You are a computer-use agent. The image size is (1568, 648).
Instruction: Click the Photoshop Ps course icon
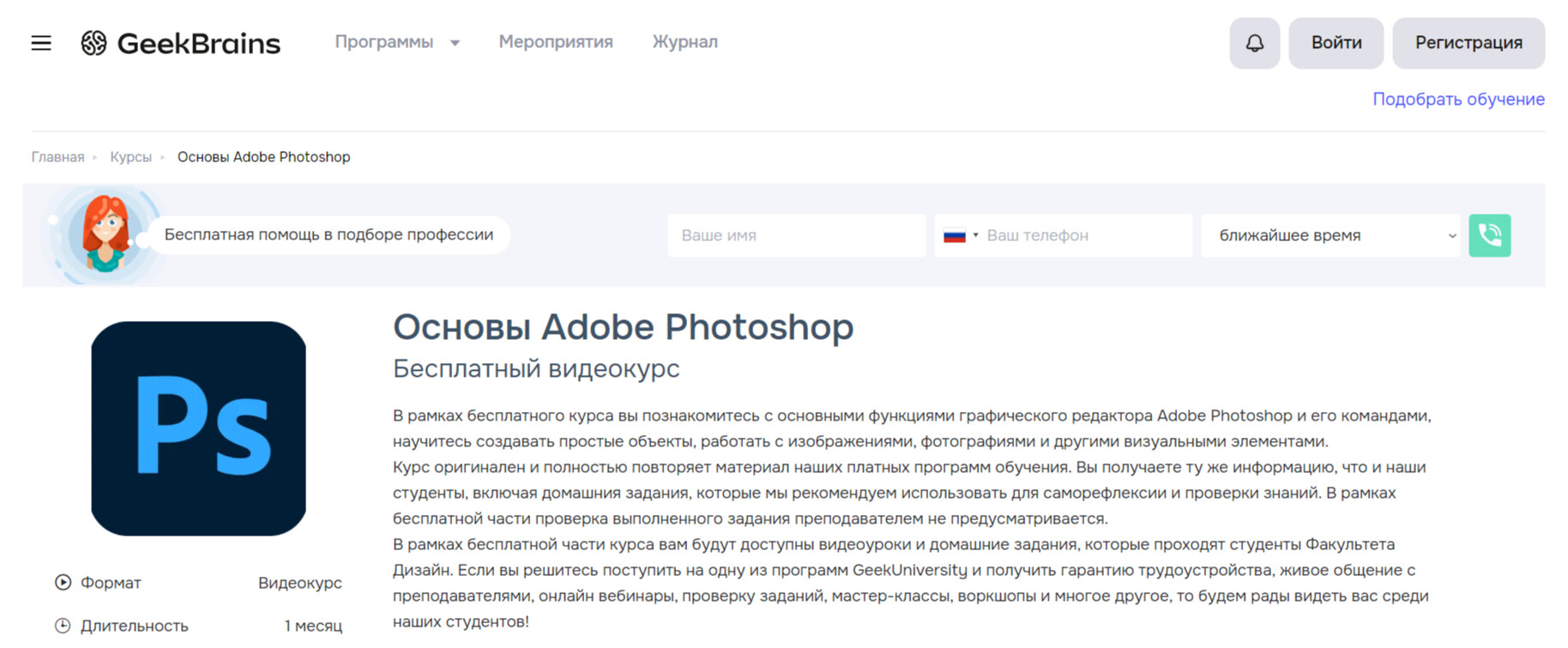pyautogui.click(x=198, y=428)
